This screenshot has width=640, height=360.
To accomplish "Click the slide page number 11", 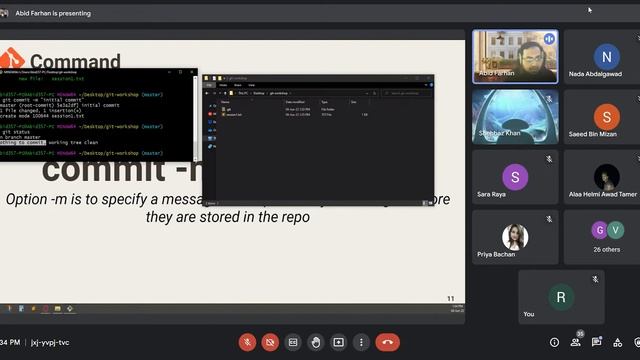I will pyautogui.click(x=451, y=299).
